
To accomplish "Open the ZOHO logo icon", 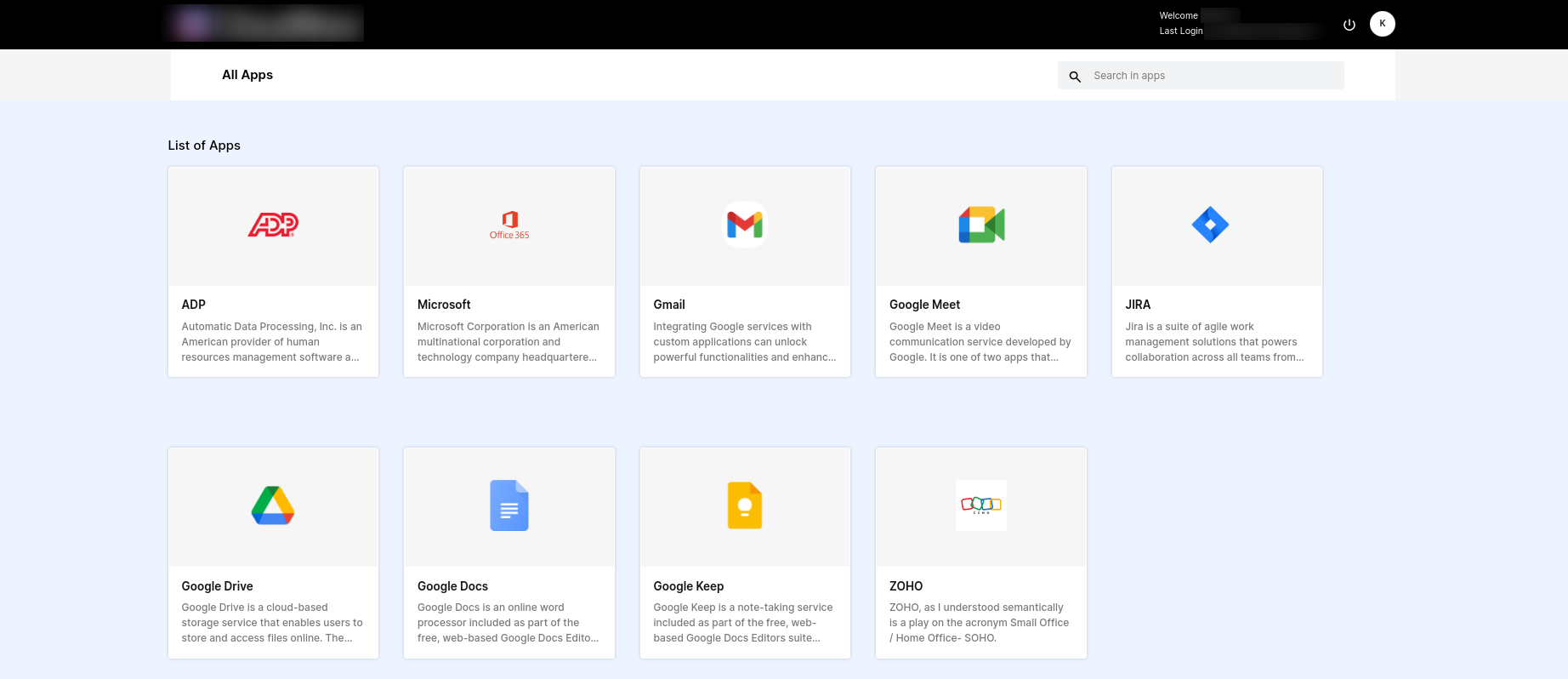I will [981, 505].
